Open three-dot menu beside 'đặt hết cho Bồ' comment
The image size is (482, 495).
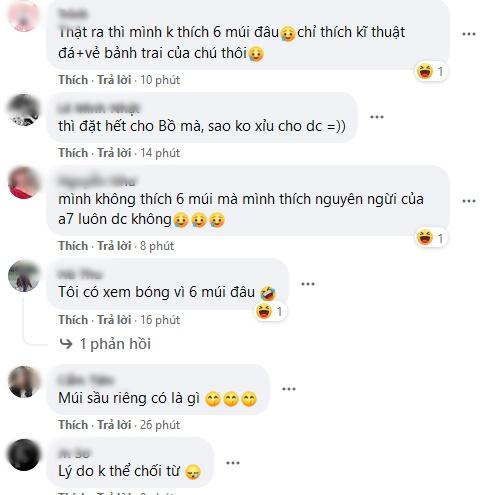(377, 117)
